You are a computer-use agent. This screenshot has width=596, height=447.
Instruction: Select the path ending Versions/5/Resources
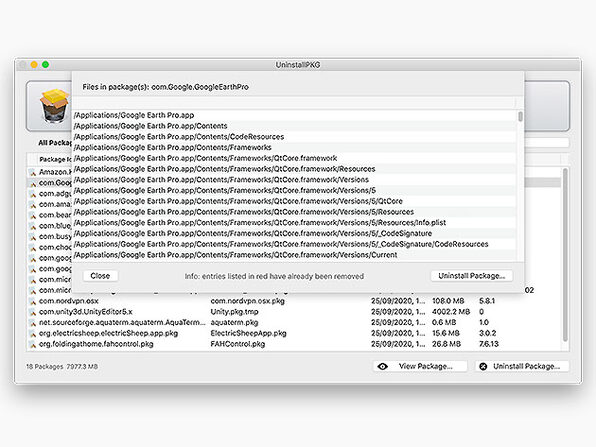295,212
